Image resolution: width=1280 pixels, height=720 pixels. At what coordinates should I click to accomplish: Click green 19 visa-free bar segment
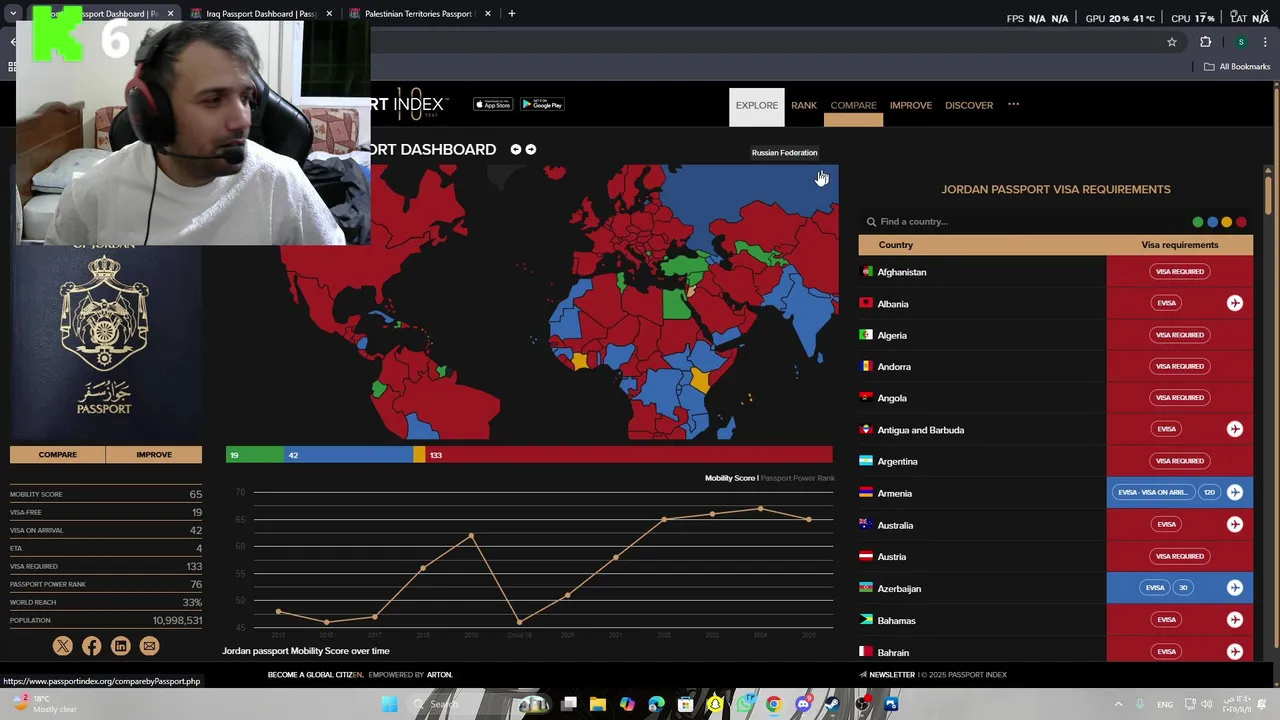coord(255,455)
